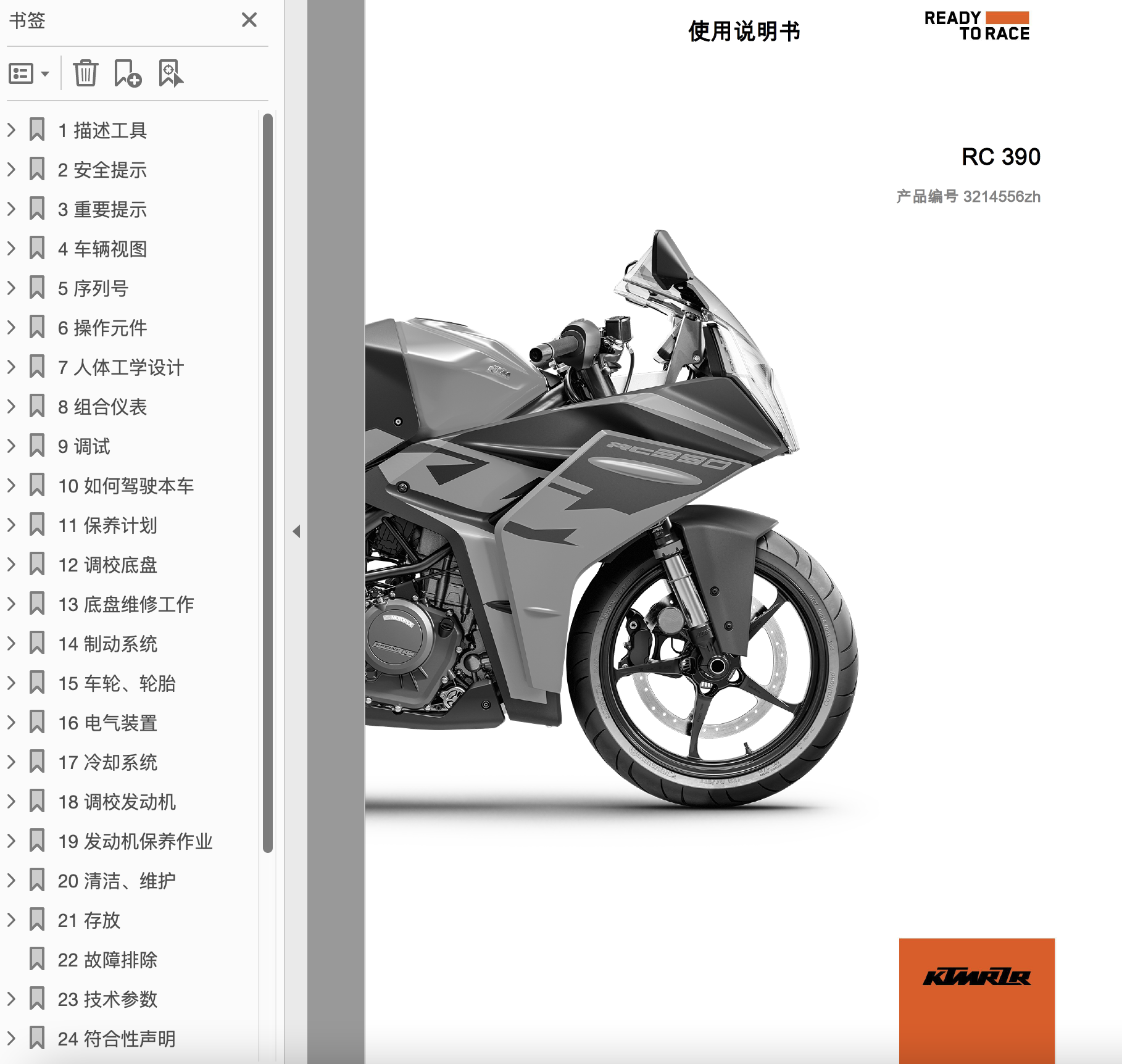Jump to 24 符合性声明 bookmark

[x=117, y=1039]
